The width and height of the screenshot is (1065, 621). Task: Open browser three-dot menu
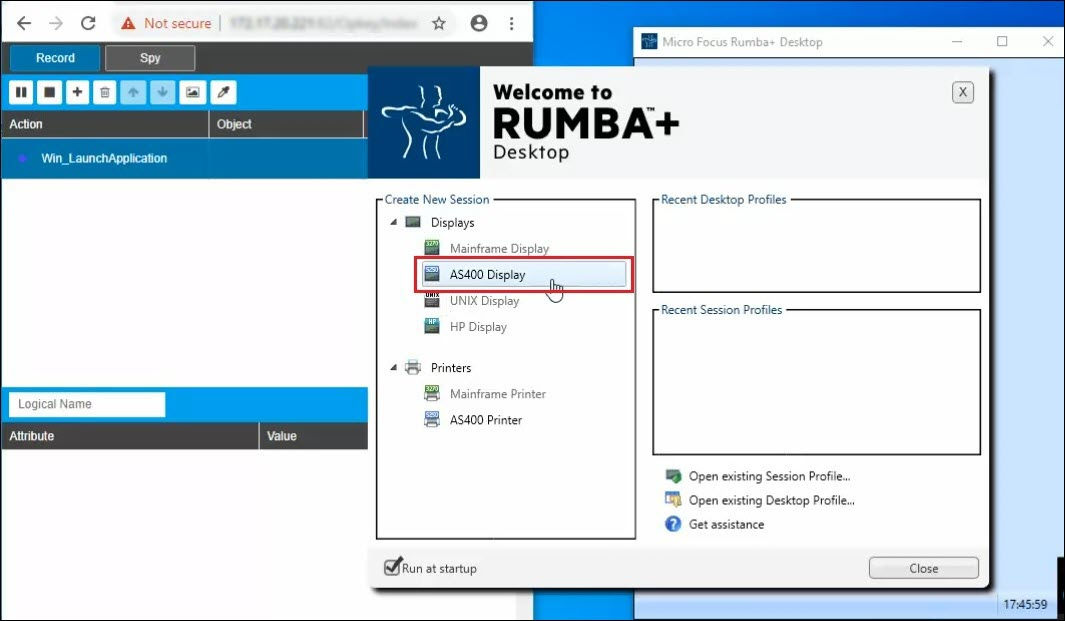511,23
